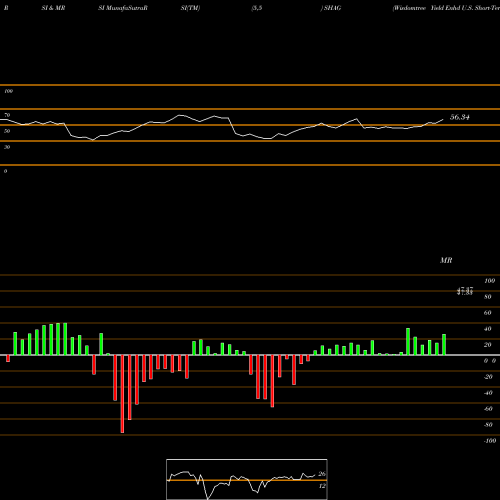Click the 30 level label on RSI axis

click(x=7, y=147)
